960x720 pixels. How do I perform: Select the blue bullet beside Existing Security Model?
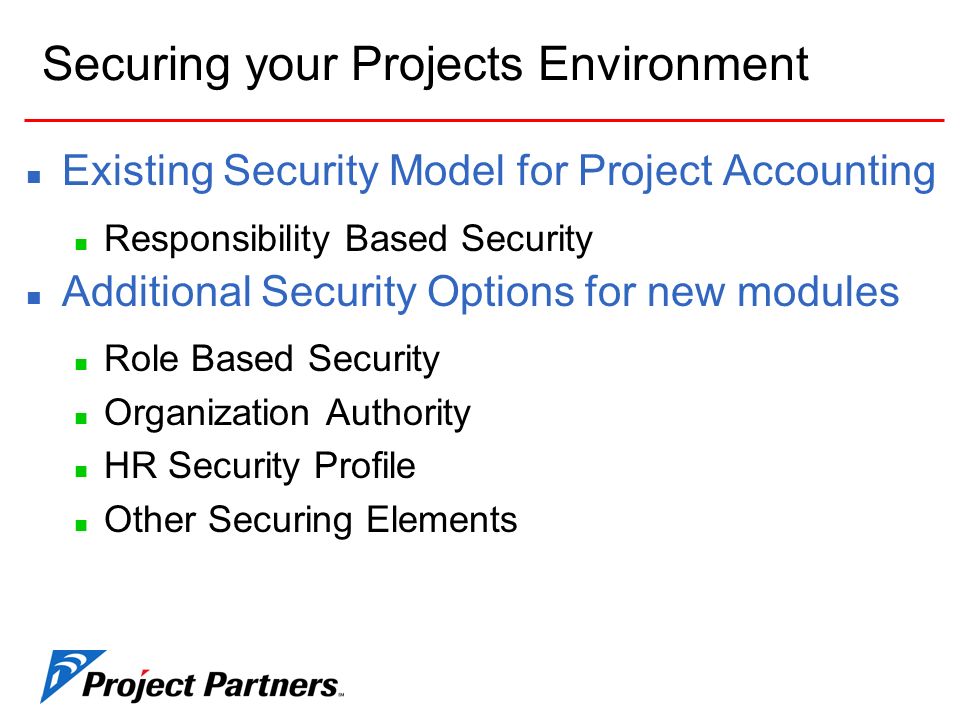[34, 178]
